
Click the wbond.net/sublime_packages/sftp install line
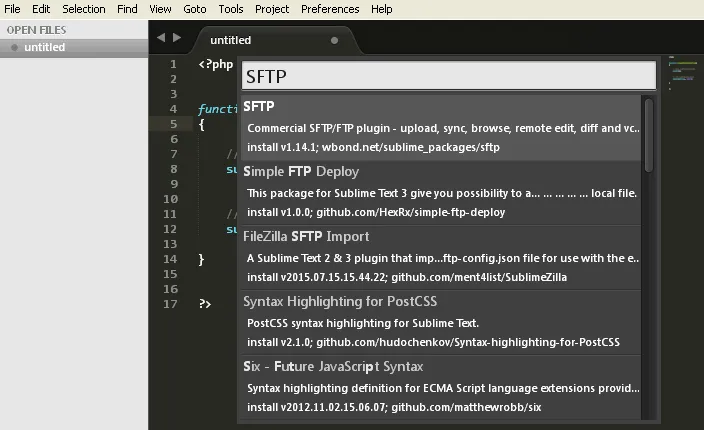(373, 147)
